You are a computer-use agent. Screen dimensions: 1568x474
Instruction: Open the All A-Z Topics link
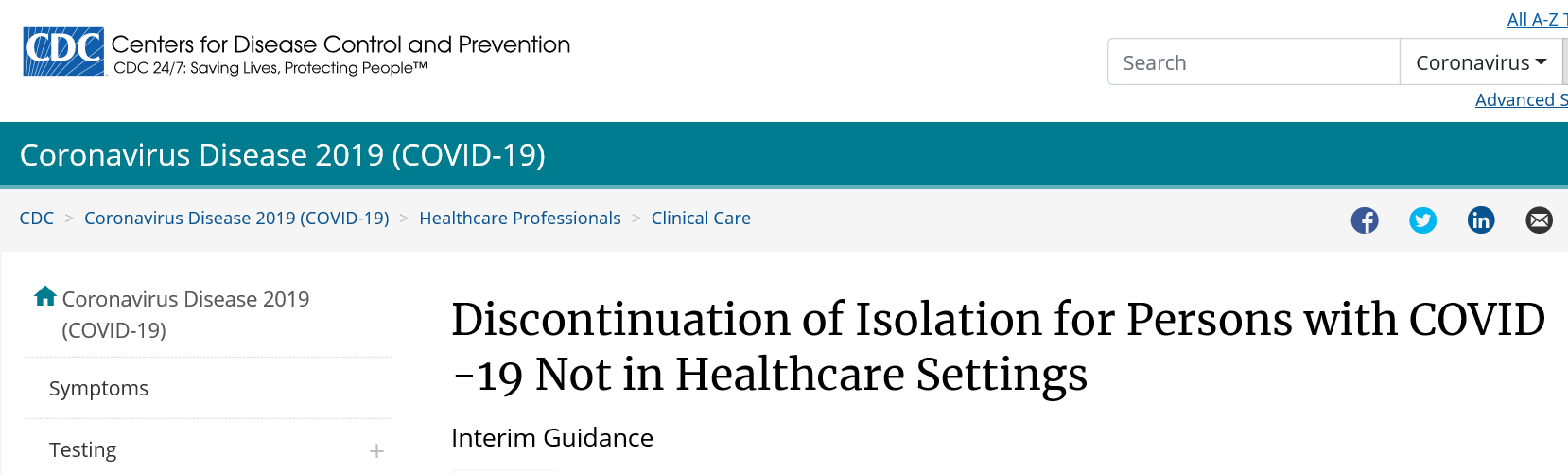click(x=1537, y=19)
